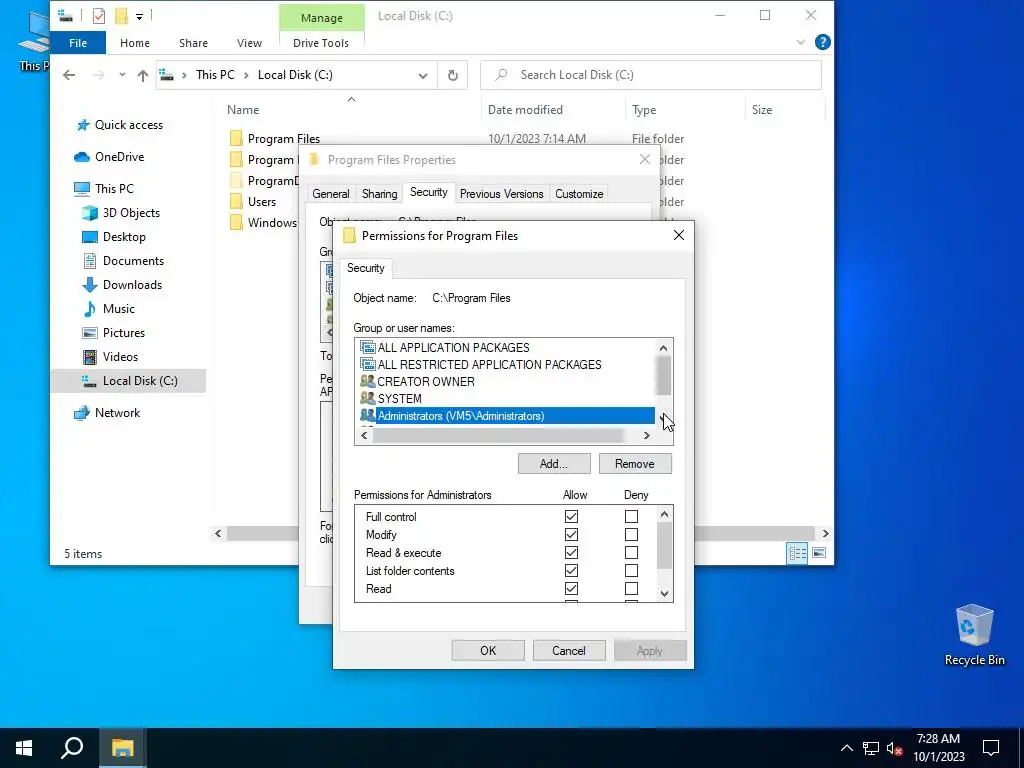Image resolution: width=1024 pixels, height=768 pixels.
Task: Open the Home ribbon tab
Action: (135, 43)
